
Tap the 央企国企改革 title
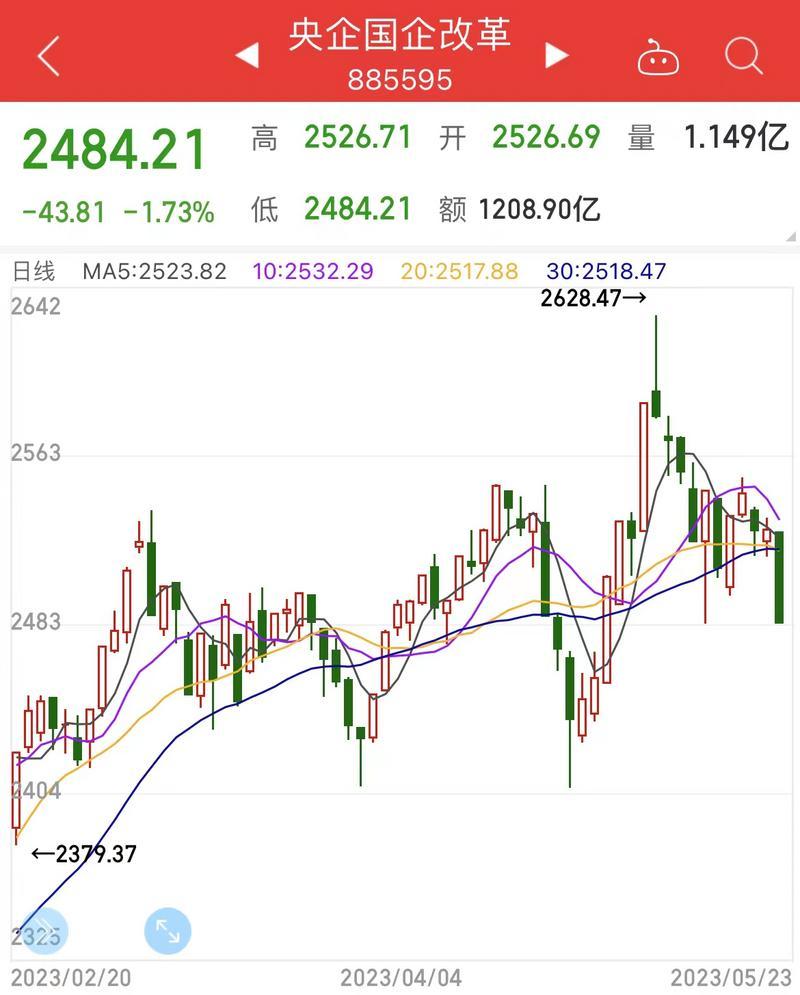pyautogui.click(x=400, y=35)
